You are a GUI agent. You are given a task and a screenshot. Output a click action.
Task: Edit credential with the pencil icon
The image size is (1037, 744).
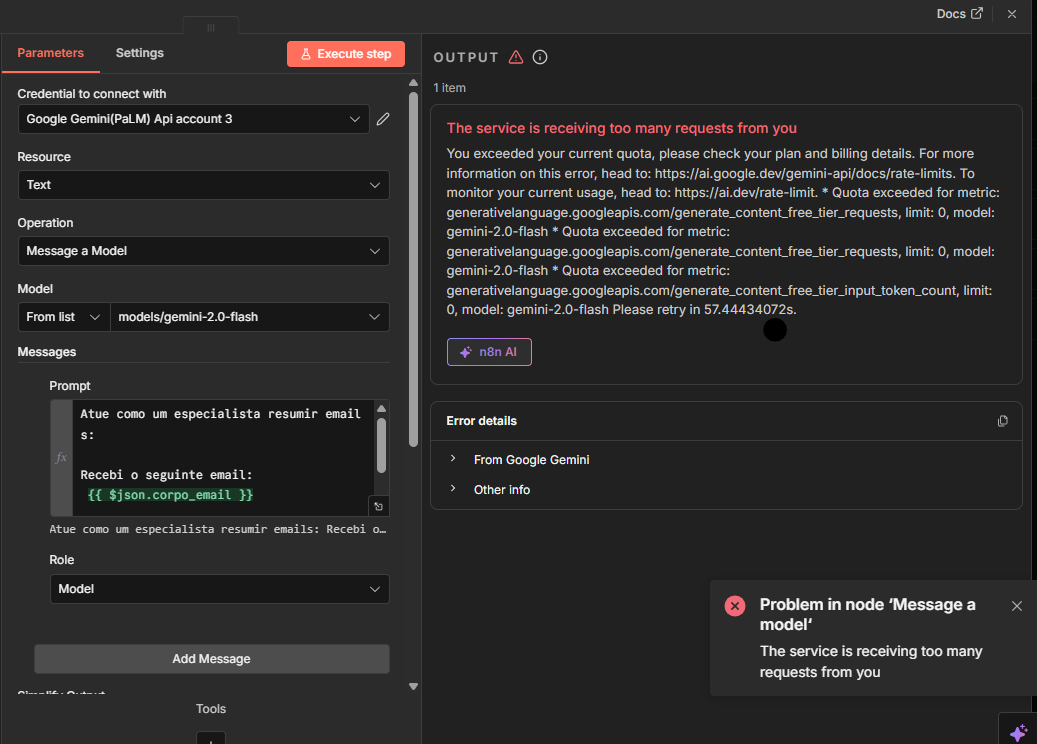[x=383, y=119]
